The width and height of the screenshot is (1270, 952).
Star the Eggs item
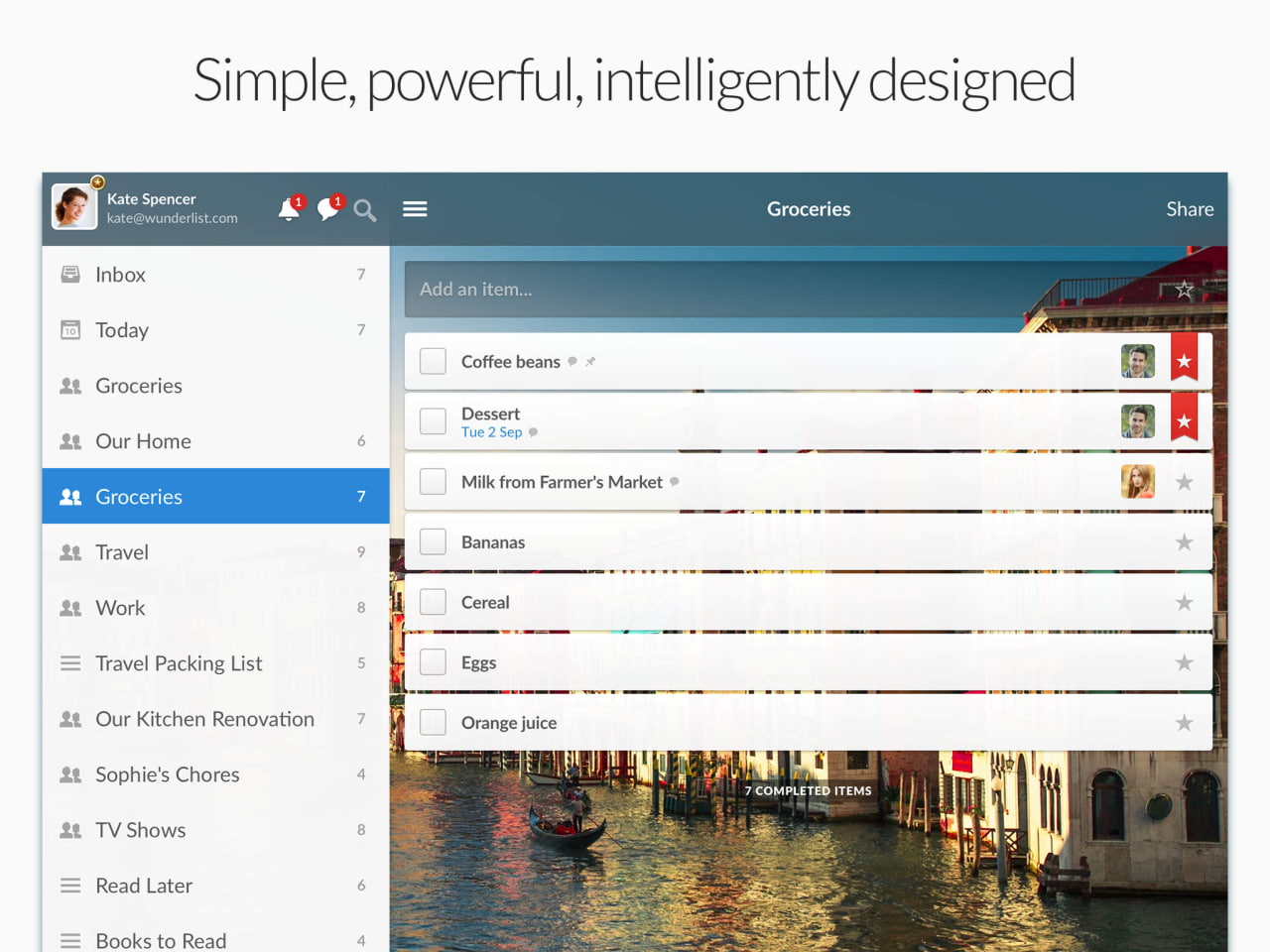[1184, 662]
